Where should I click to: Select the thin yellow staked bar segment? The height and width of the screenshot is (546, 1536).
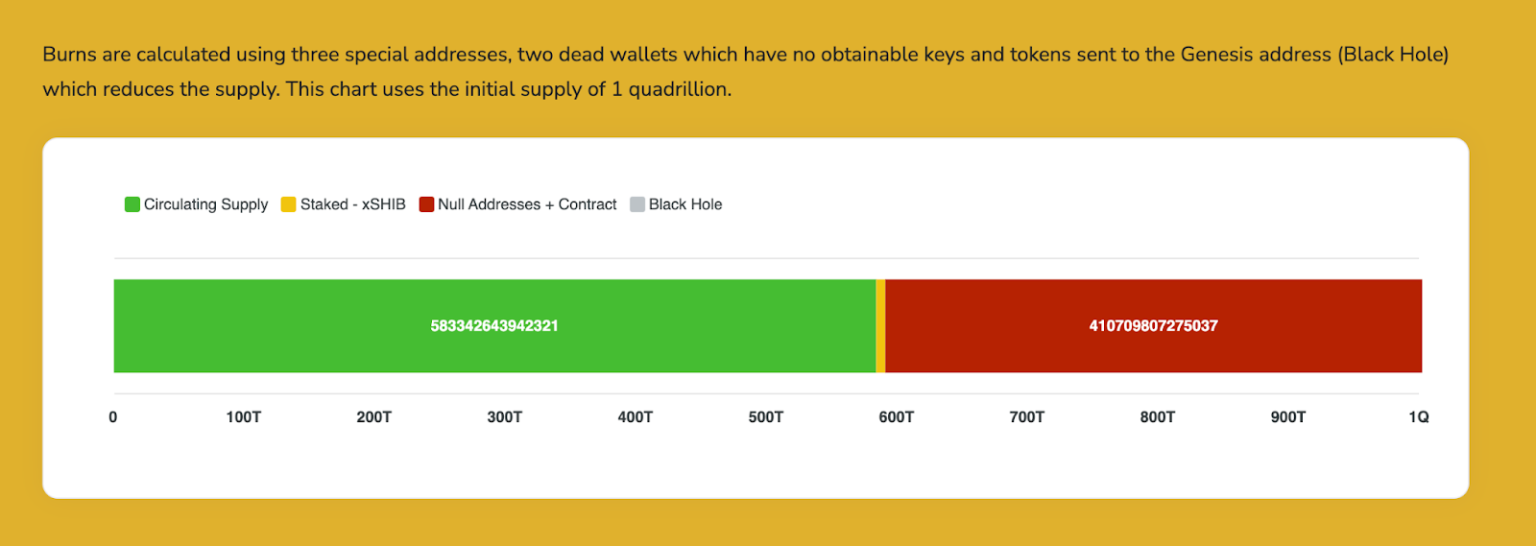pyautogui.click(x=880, y=326)
